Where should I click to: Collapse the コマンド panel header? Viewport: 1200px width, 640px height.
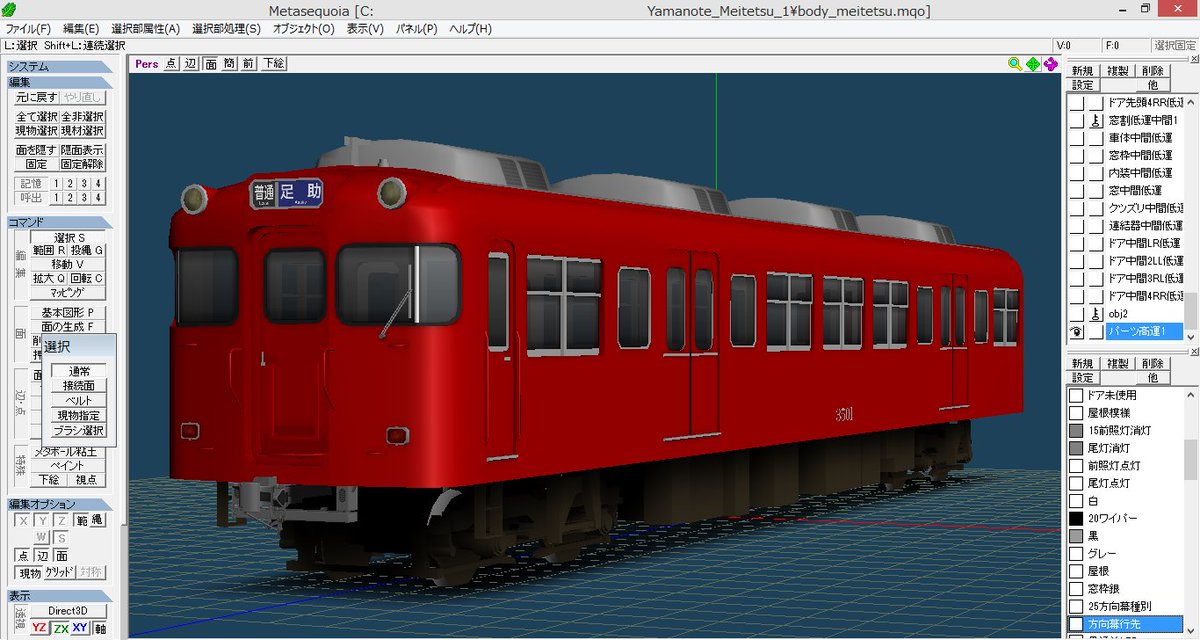60,222
